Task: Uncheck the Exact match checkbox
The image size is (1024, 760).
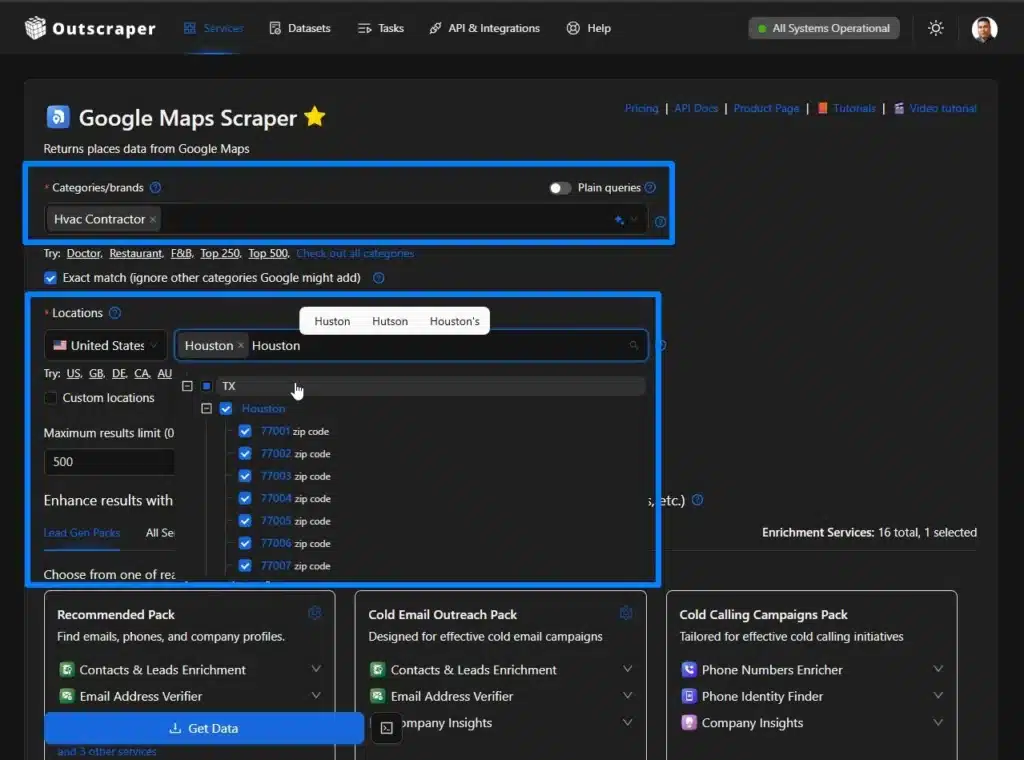Action: click(x=51, y=278)
